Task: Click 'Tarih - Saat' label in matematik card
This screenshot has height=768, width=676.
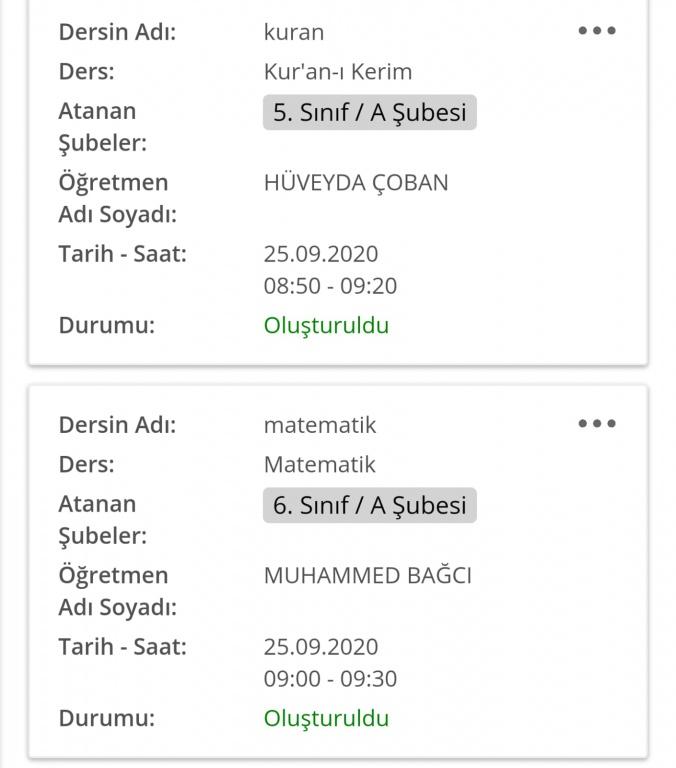Action: coord(122,647)
